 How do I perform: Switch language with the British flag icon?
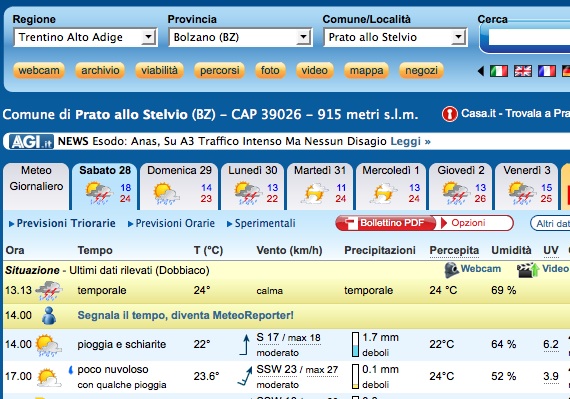(x=523, y=71)
